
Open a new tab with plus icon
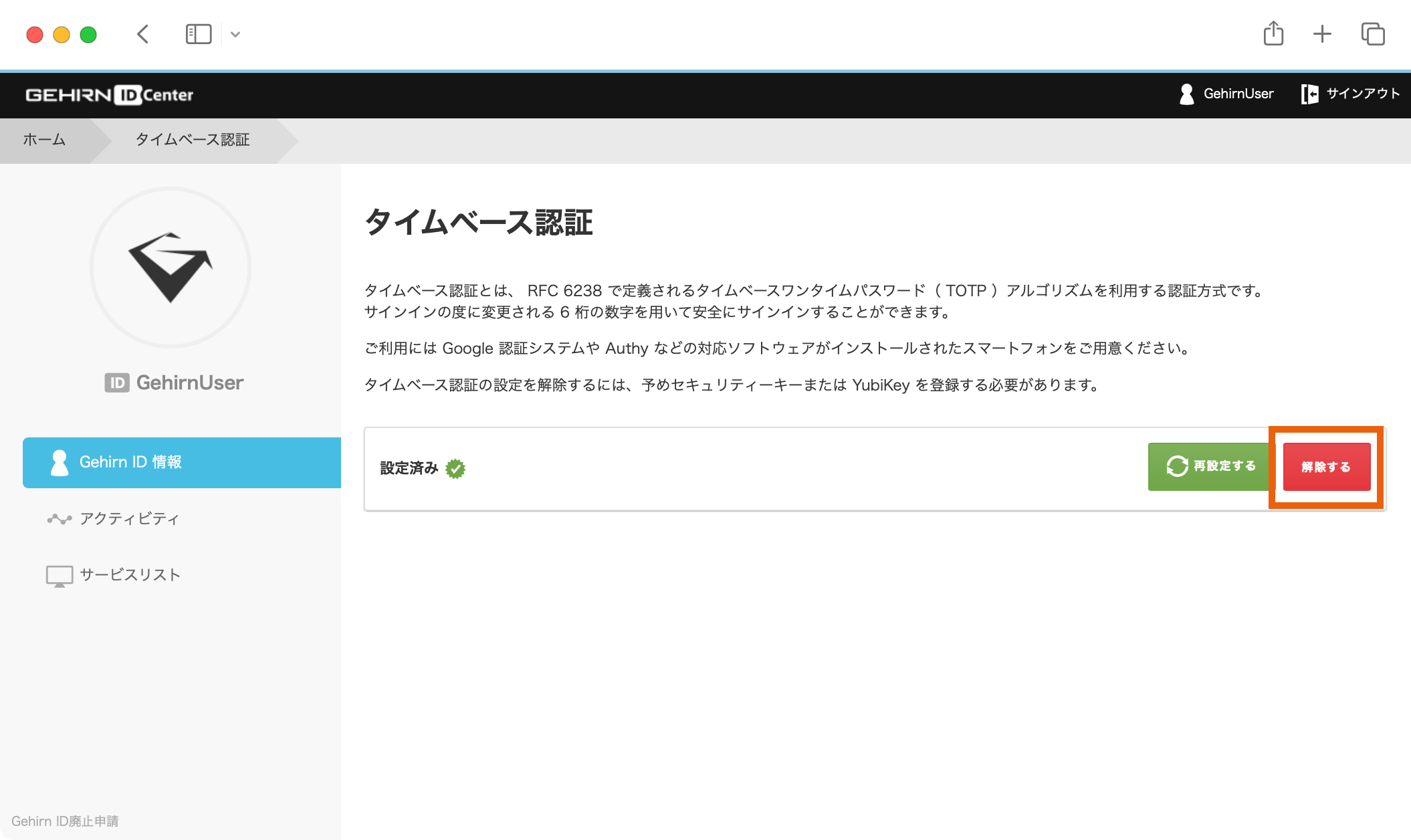1322,34
